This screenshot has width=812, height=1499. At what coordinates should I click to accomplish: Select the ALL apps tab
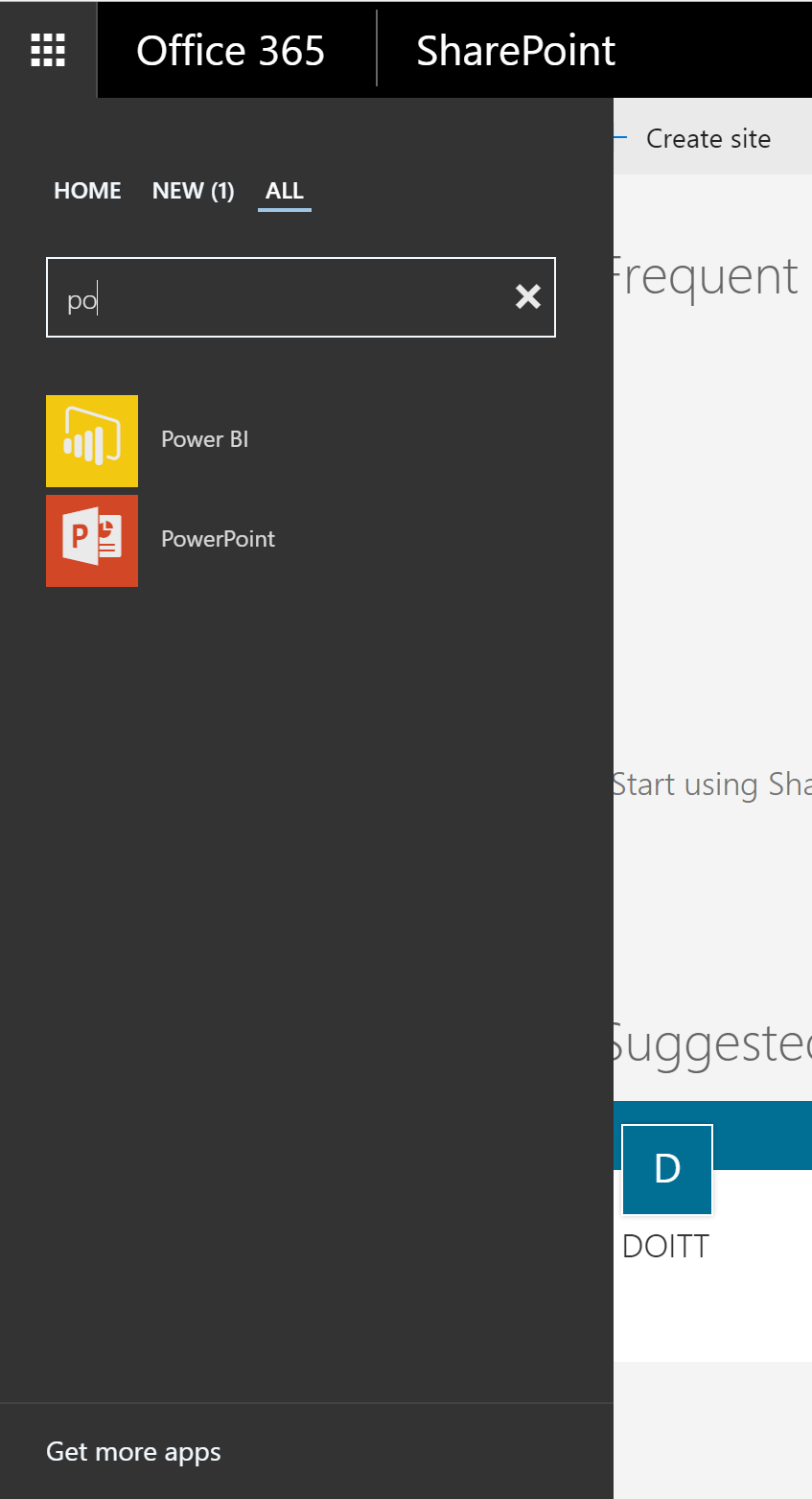[285, 191]
